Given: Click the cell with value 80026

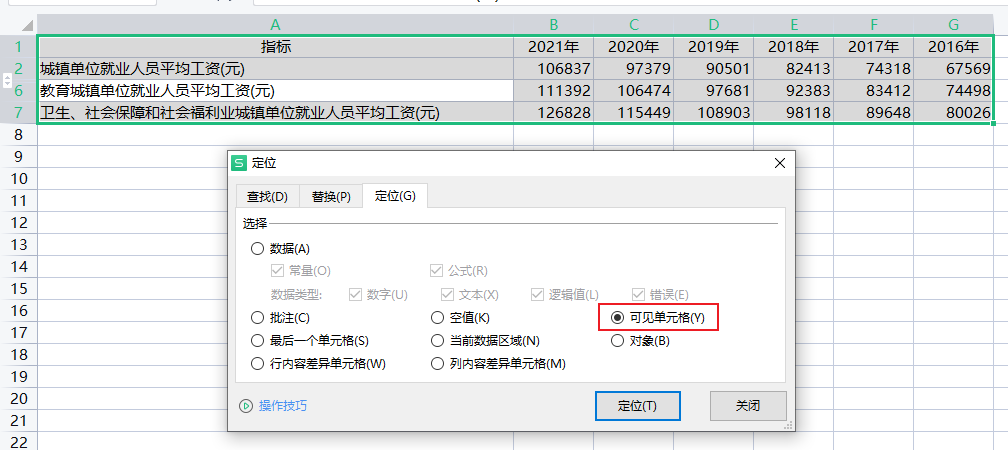Looking at the screenshot, I should click(953, 112).
